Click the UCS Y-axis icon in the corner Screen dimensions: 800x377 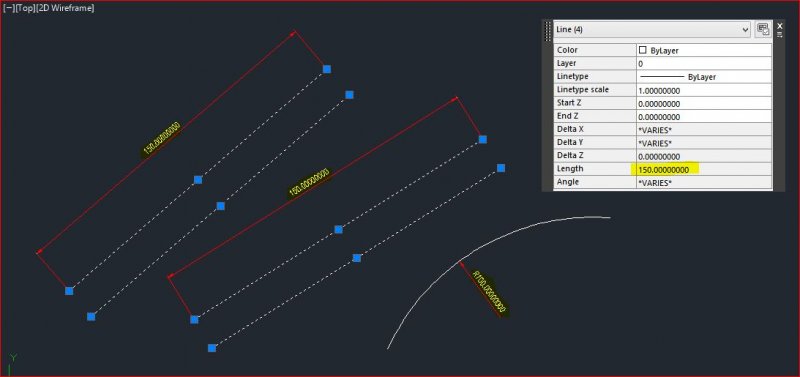pyautogui.click(x=12, y=364)
